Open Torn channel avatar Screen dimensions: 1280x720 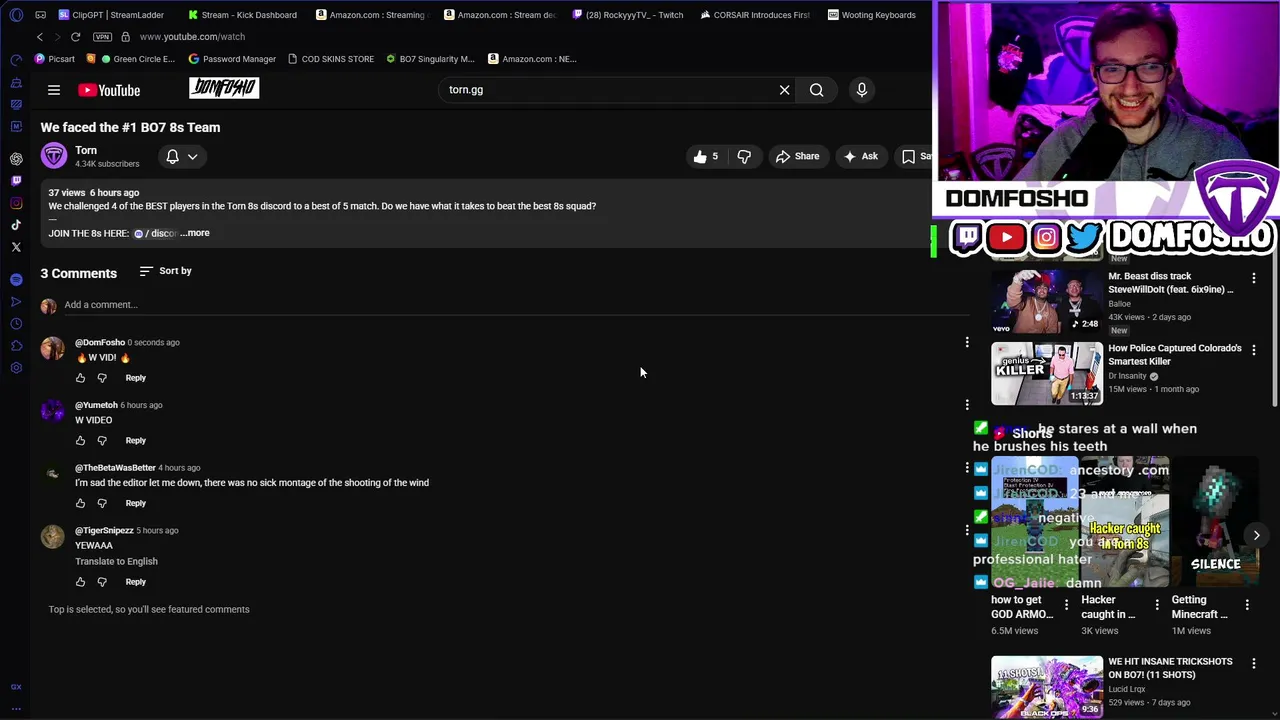click(x=54, y=156)
